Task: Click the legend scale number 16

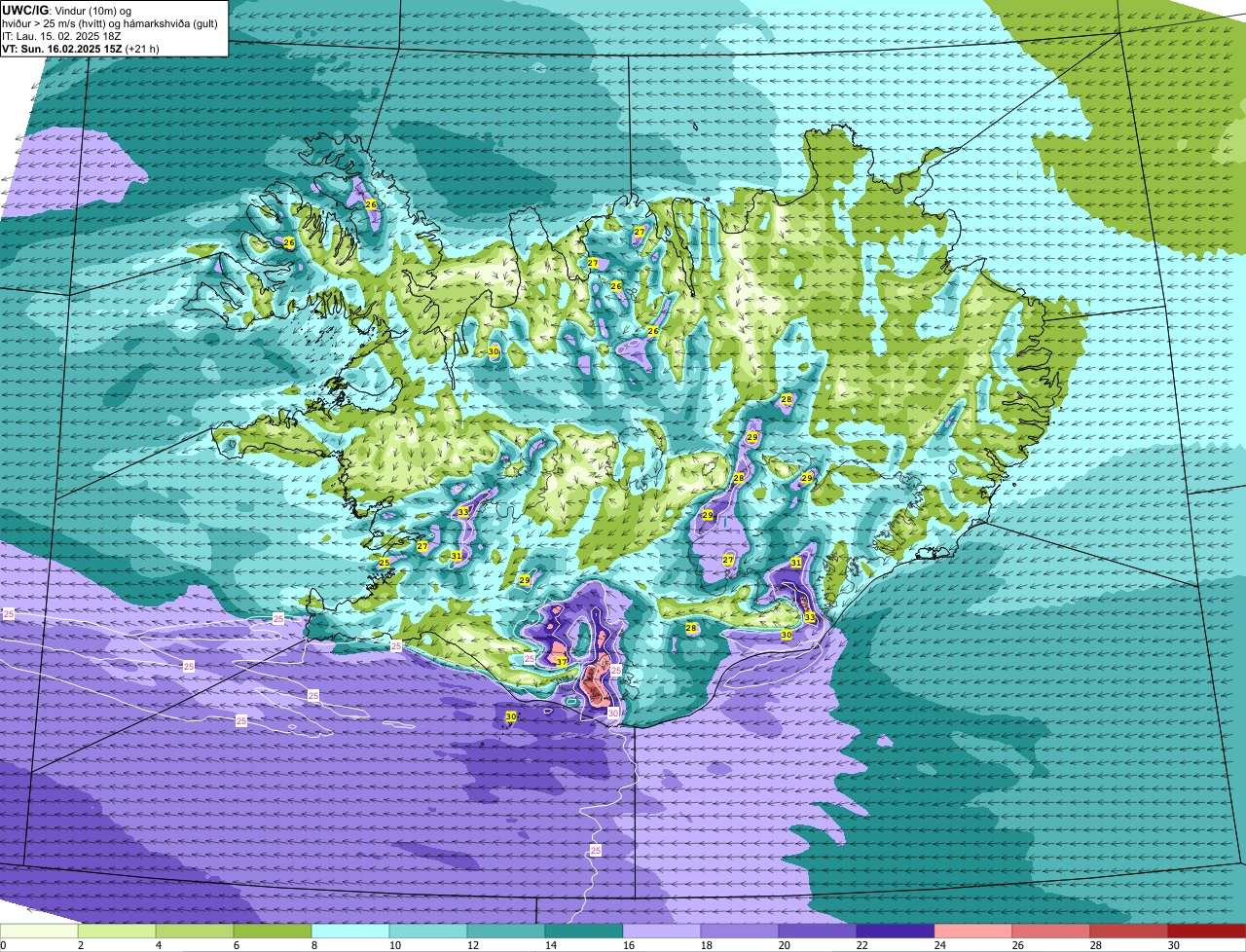Action: click(629, 945)
